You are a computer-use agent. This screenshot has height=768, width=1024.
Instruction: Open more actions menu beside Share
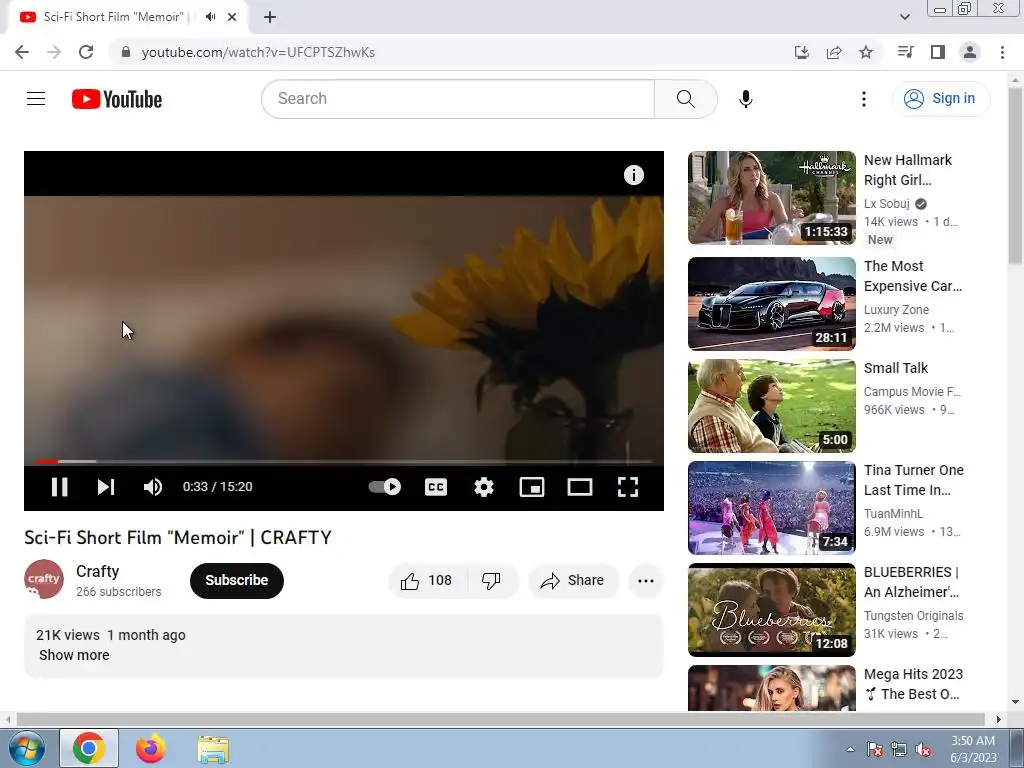(645, 581)
